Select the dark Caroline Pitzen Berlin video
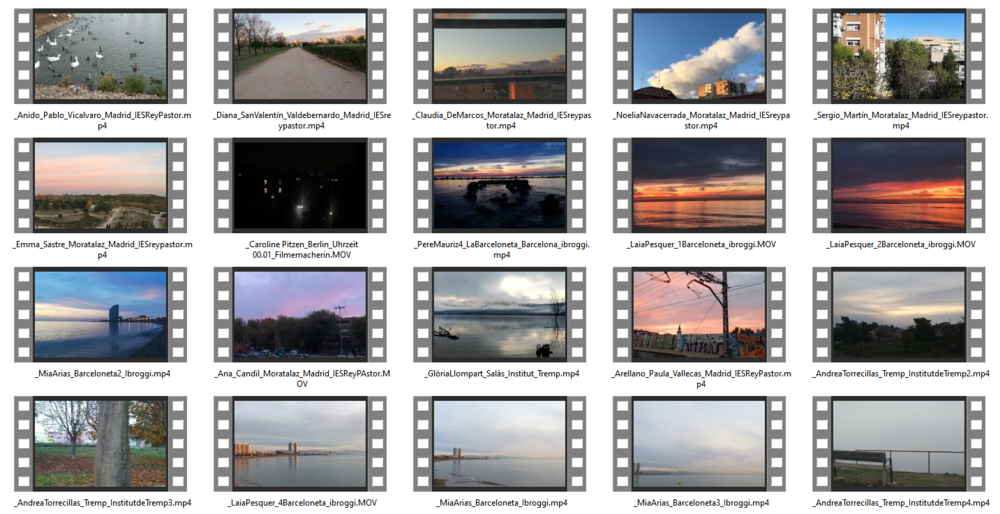The width and height of the screenshot is (1000, 514). 300,186
